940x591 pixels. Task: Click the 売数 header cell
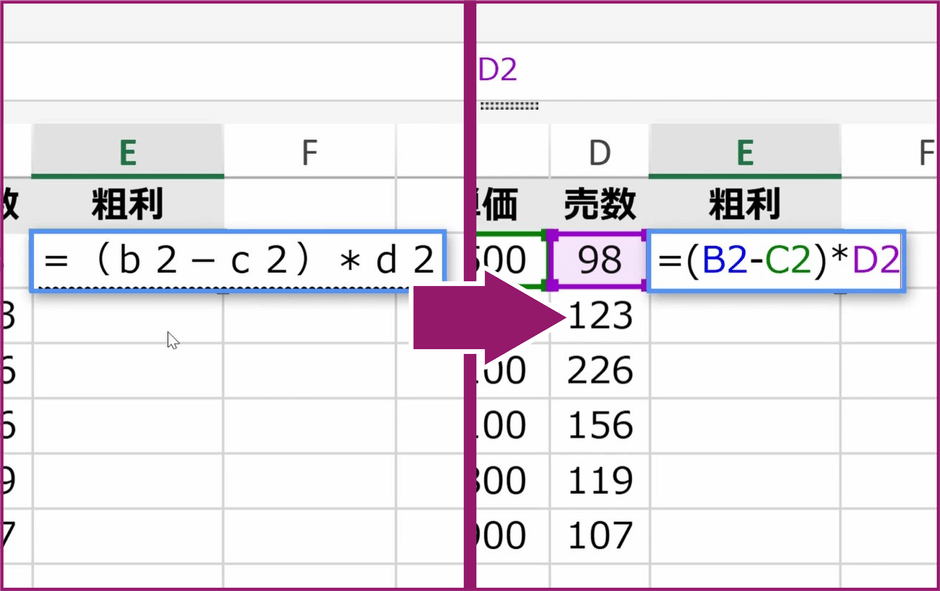click(599, 204)
